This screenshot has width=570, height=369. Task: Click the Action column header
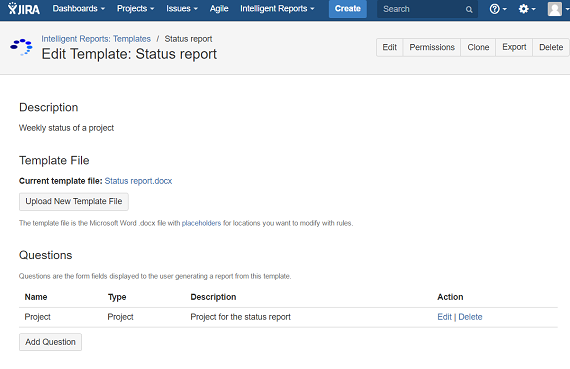click(450, 297)
